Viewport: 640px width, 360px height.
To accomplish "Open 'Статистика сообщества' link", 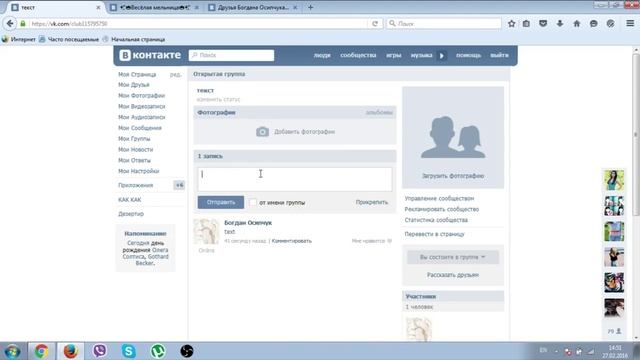I will [436, 220].
